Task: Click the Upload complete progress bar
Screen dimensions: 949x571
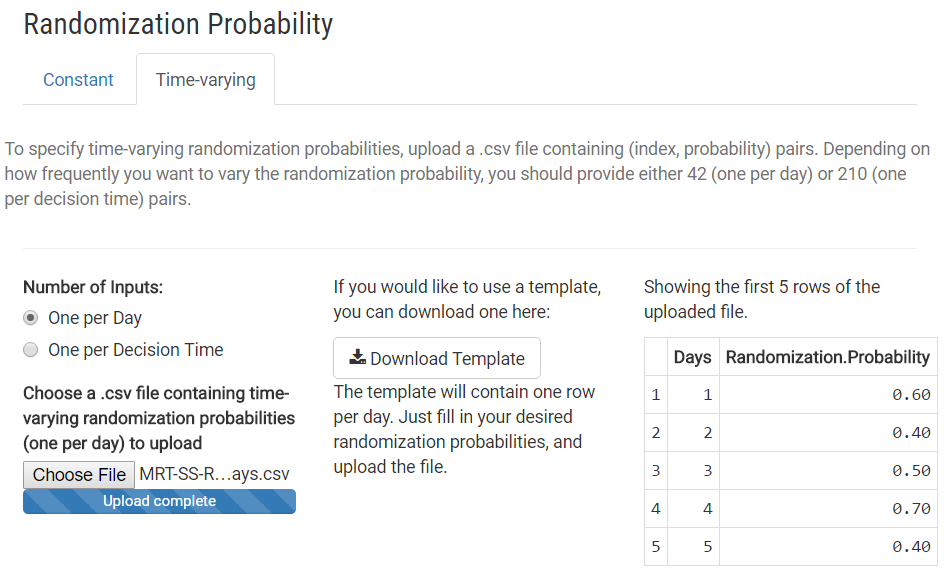Action: [x=159, y=501]
